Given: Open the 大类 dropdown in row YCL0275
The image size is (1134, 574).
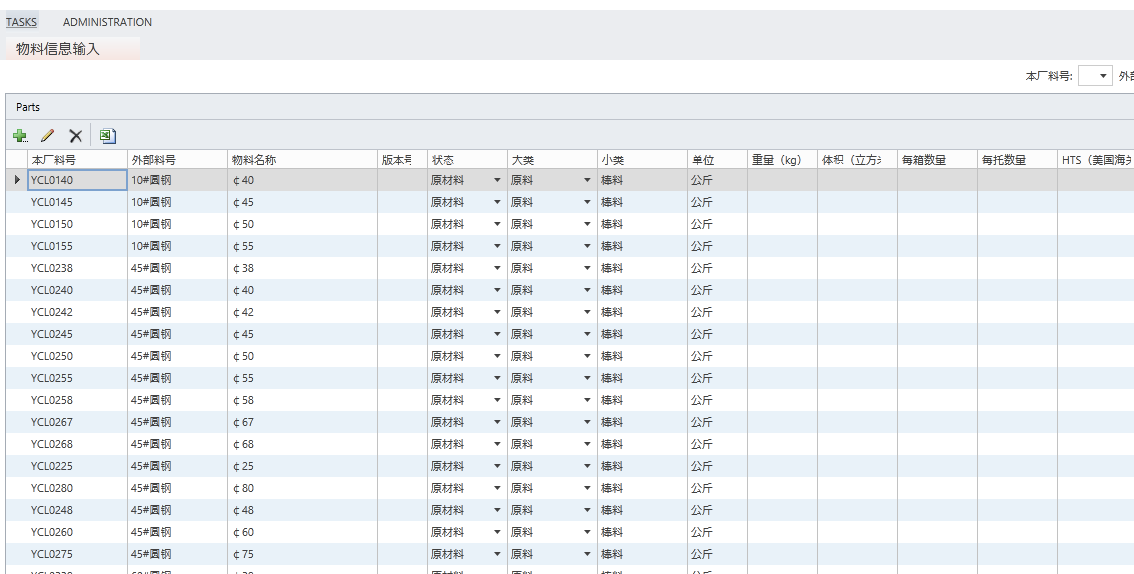Looking at the screenshot, I should pyautogui.click(x=587, y=554).
